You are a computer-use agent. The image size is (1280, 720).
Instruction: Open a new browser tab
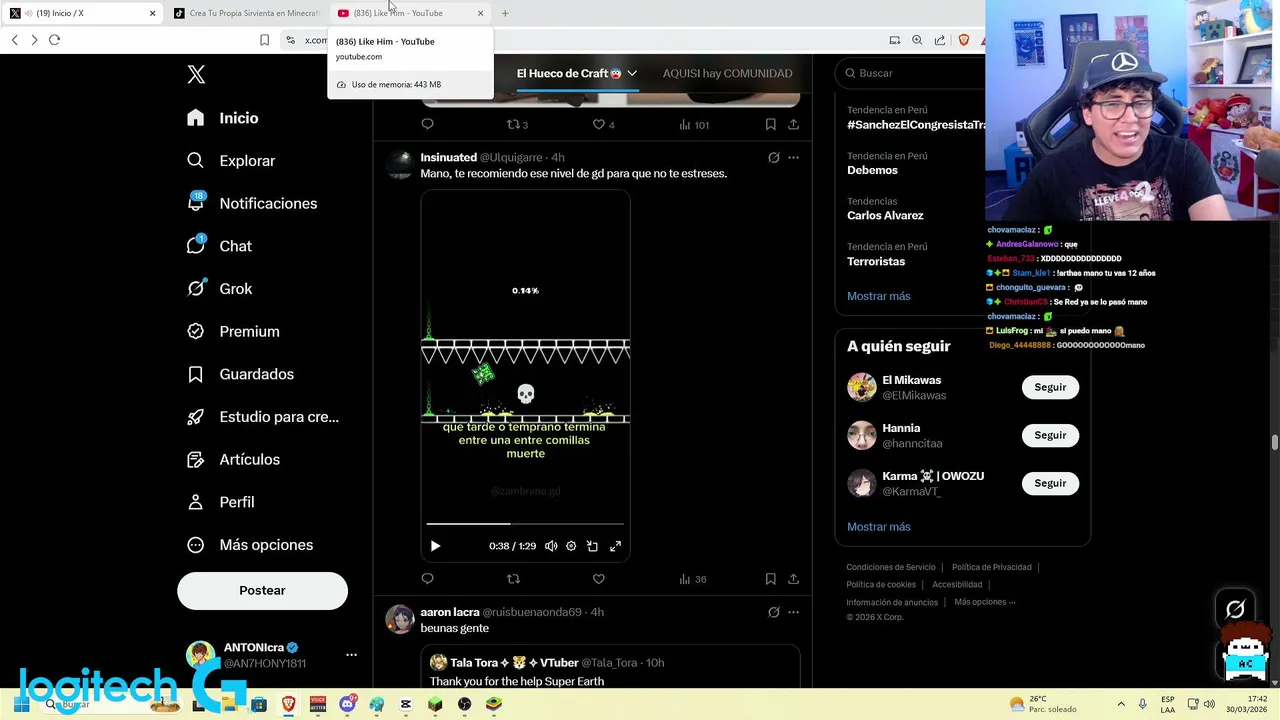coord(505,13)
